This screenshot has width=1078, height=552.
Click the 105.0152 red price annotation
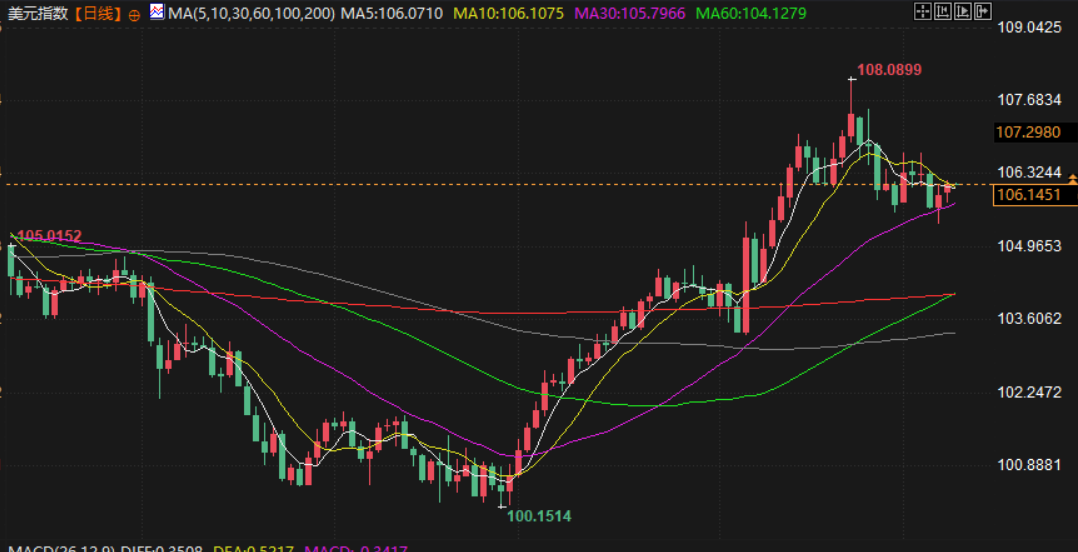pyautogui.click(x=49, y=236)
